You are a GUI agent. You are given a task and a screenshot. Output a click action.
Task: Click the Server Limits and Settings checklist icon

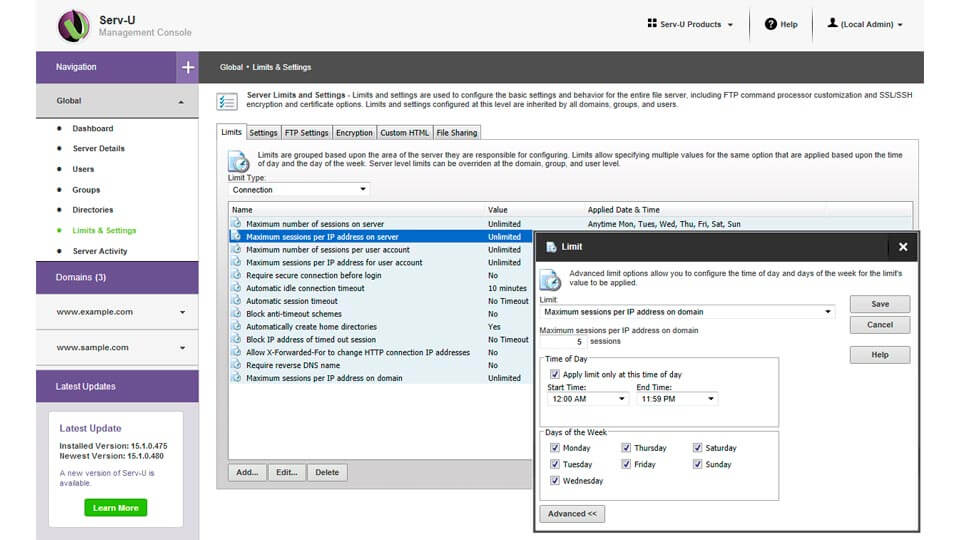pos(227,102)
